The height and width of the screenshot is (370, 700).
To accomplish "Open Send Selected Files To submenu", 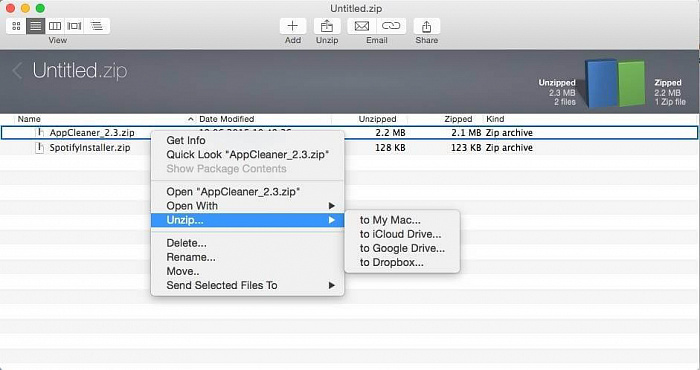I will pyautogui.click(x=248, y=285).
